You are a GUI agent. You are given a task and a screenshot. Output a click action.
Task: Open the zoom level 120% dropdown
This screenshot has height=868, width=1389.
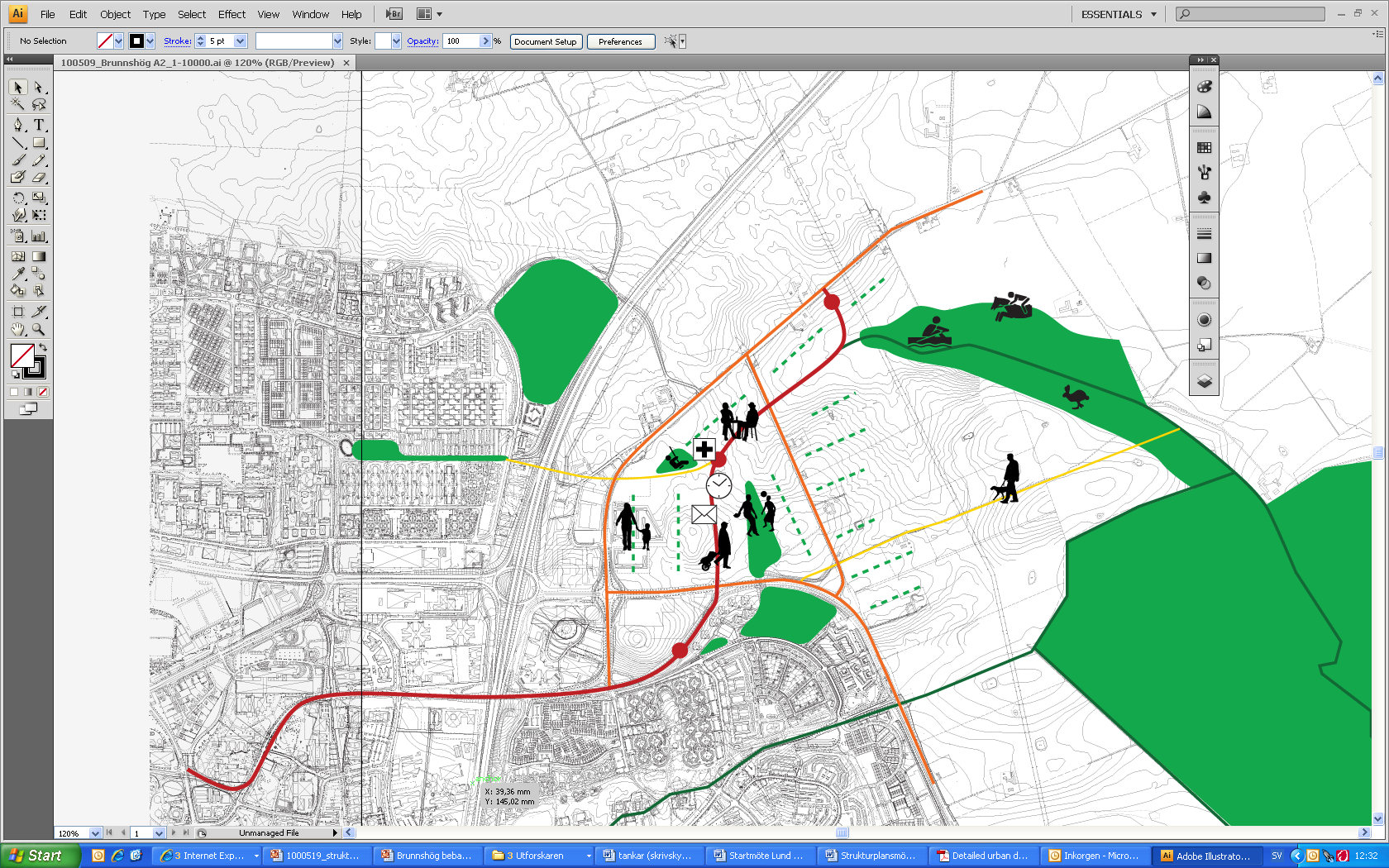(95, 833)
